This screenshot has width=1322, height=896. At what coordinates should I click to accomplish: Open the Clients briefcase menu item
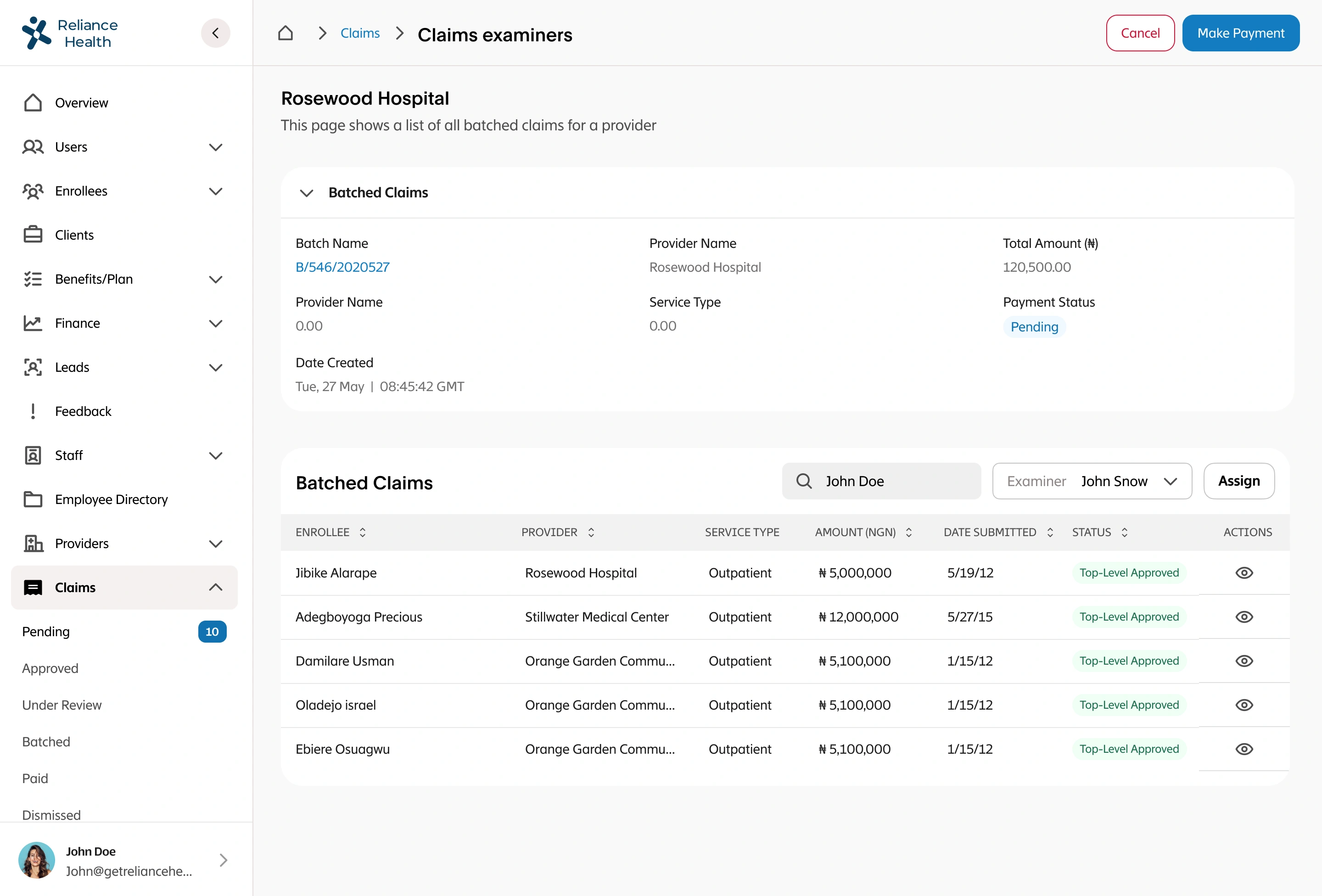[74, 235]
